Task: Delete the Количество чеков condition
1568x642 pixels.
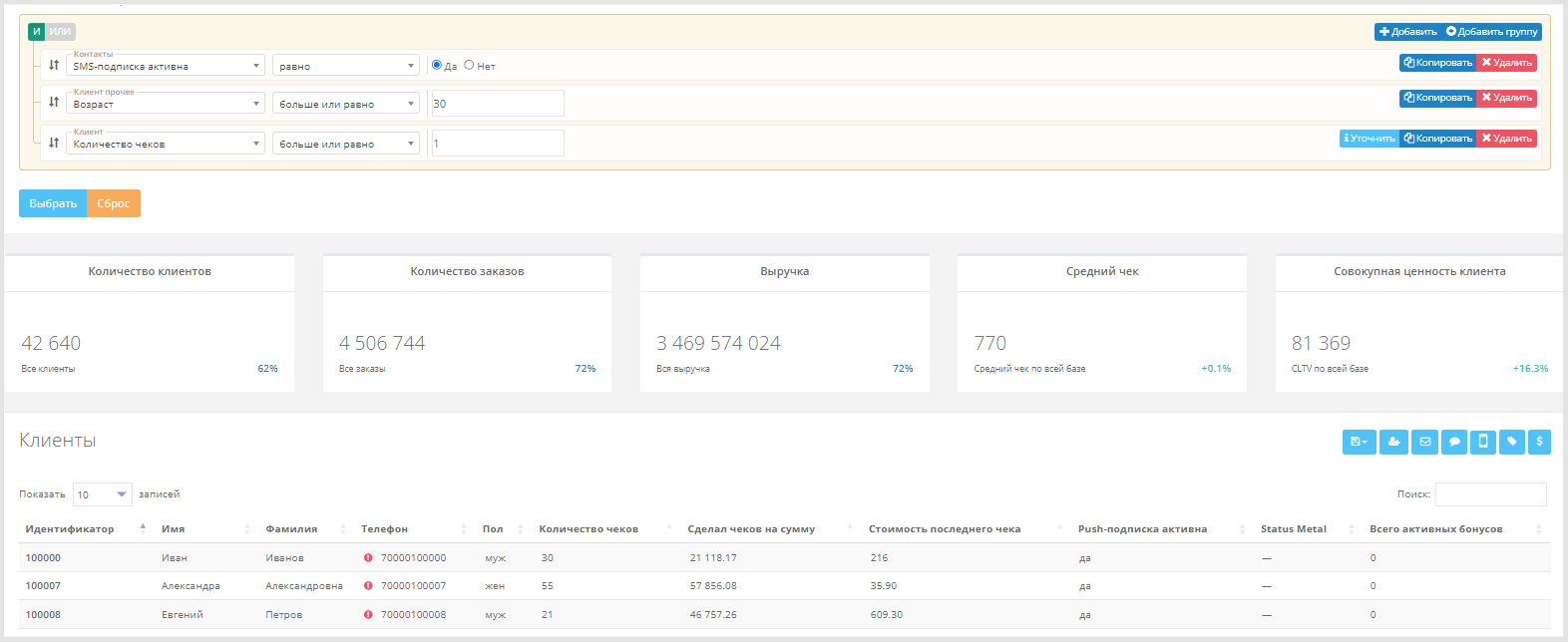Action: [1506, 139]
